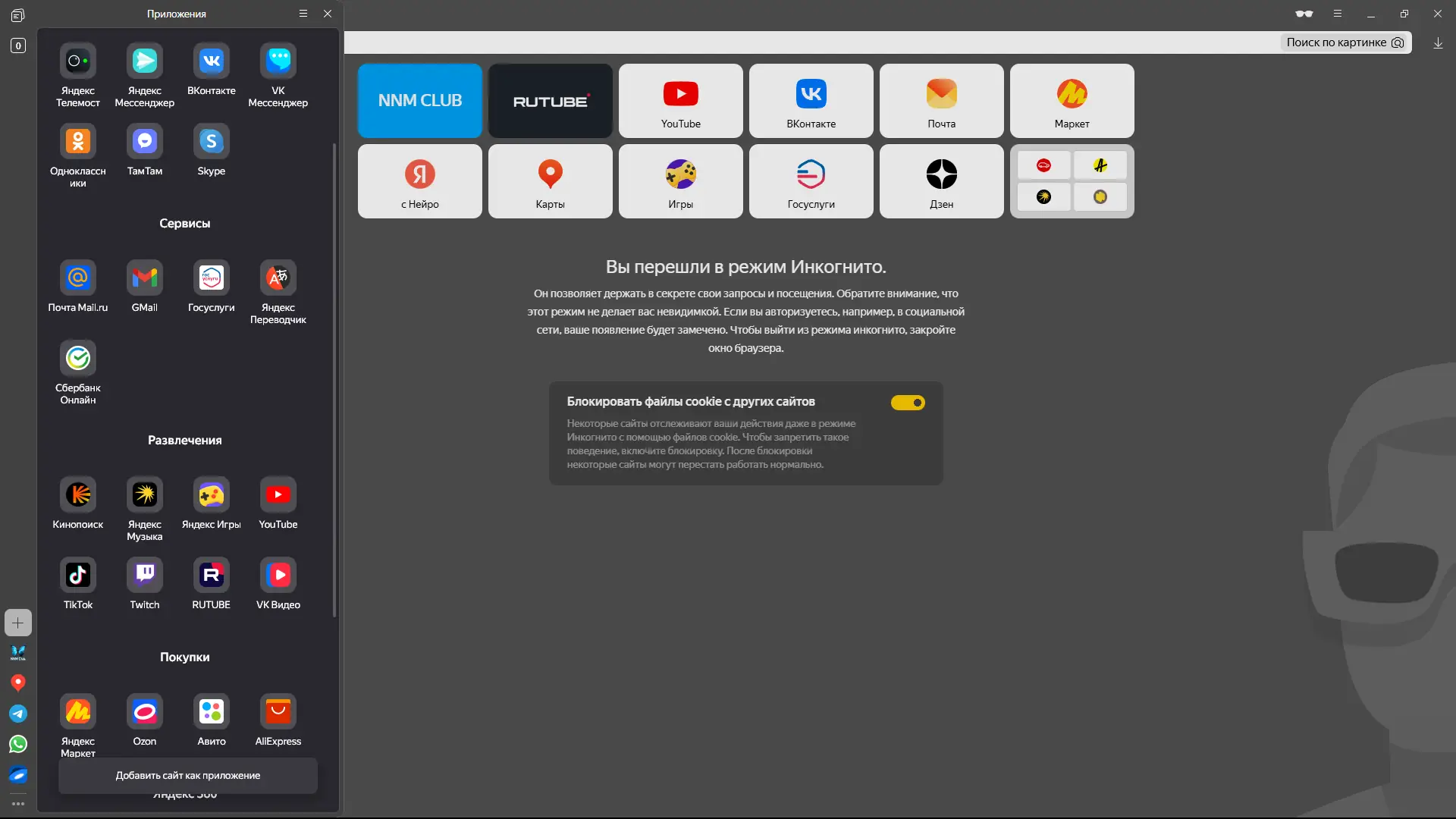Open Яндекс Переводчик service icon

coord(278,278)
